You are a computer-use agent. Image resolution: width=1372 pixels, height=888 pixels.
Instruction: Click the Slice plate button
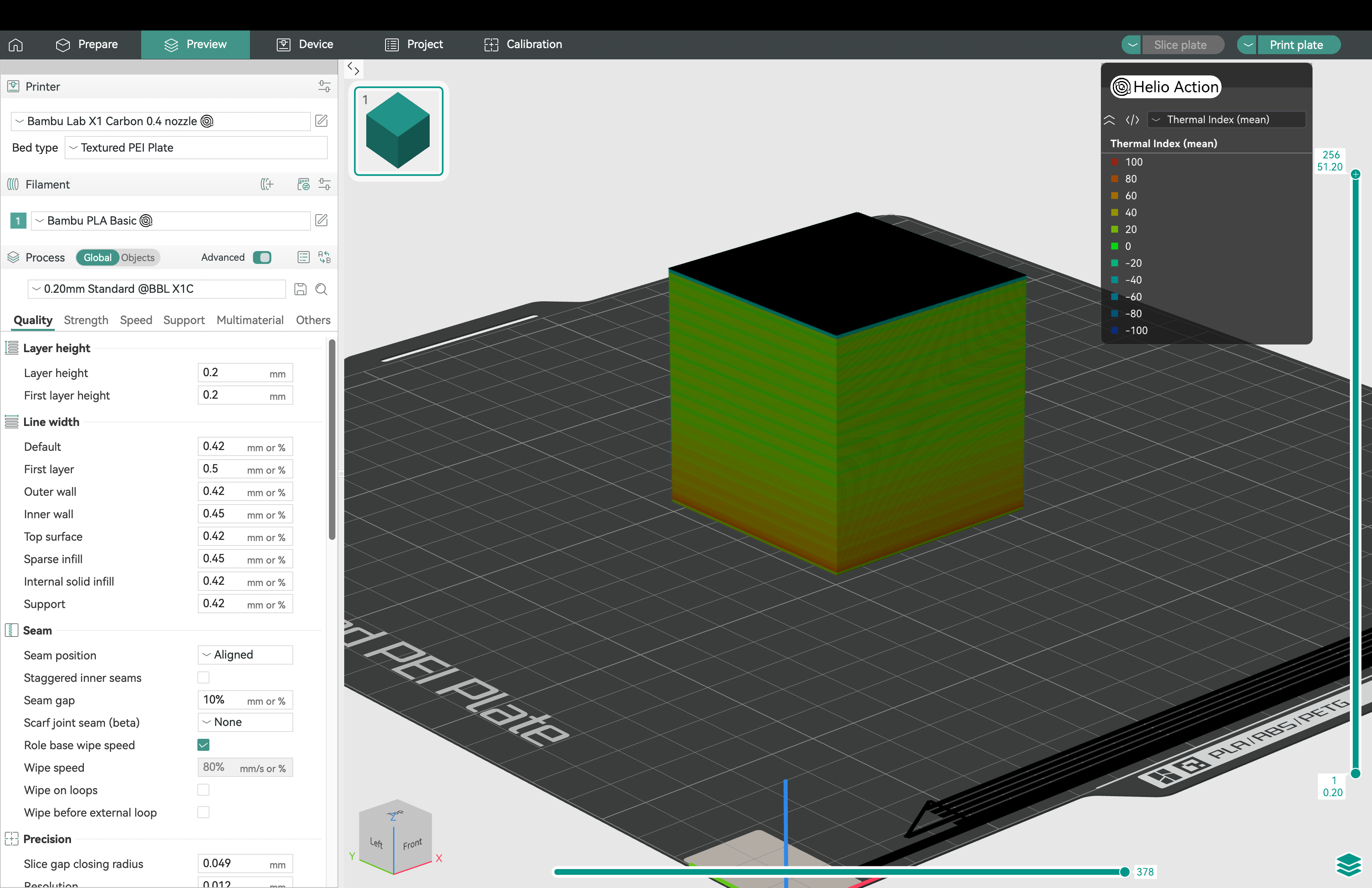(x=1183, y=45)
